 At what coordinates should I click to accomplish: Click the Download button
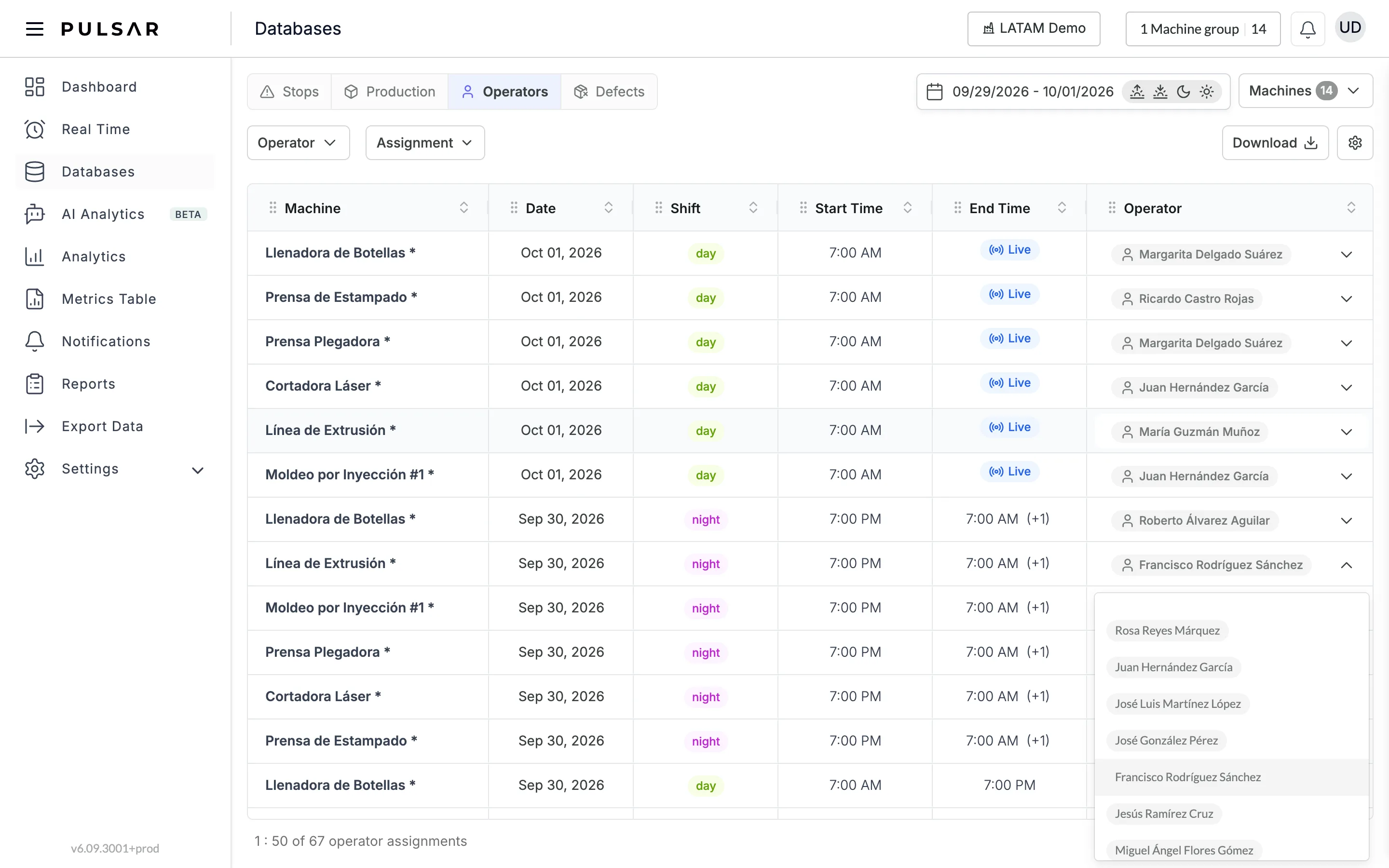pyautogui.click(x=1275, y=142)
